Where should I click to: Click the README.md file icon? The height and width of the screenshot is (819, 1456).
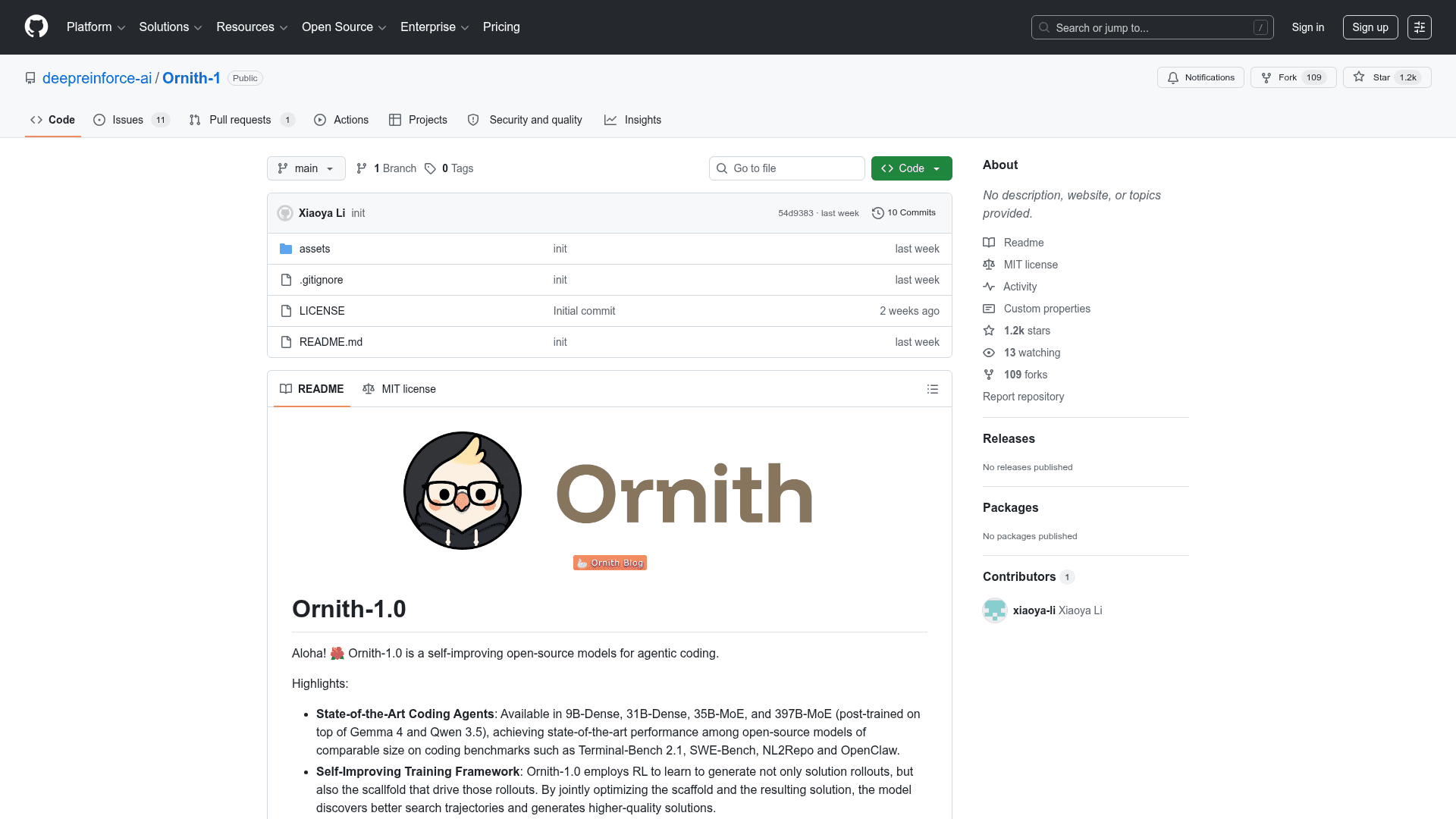[x=286, y=342]
